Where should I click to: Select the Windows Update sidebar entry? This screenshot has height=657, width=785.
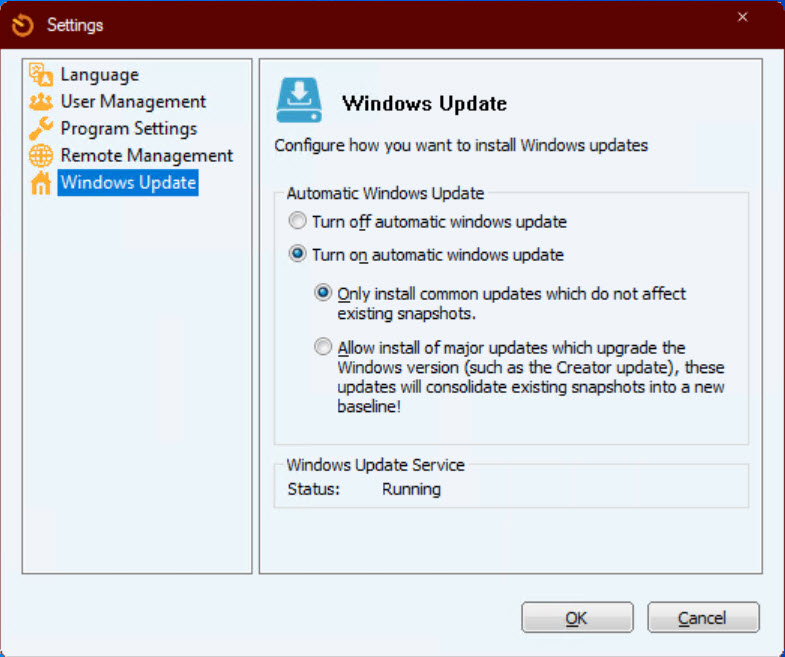128,183
